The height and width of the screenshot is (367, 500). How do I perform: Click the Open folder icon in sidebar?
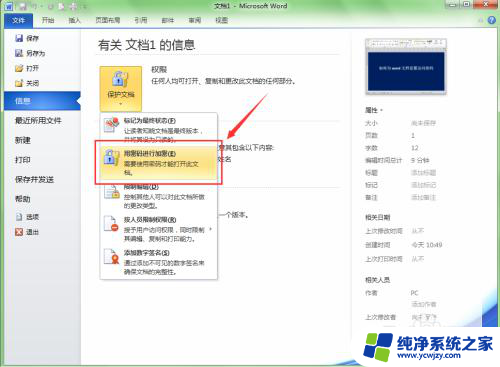19,68
